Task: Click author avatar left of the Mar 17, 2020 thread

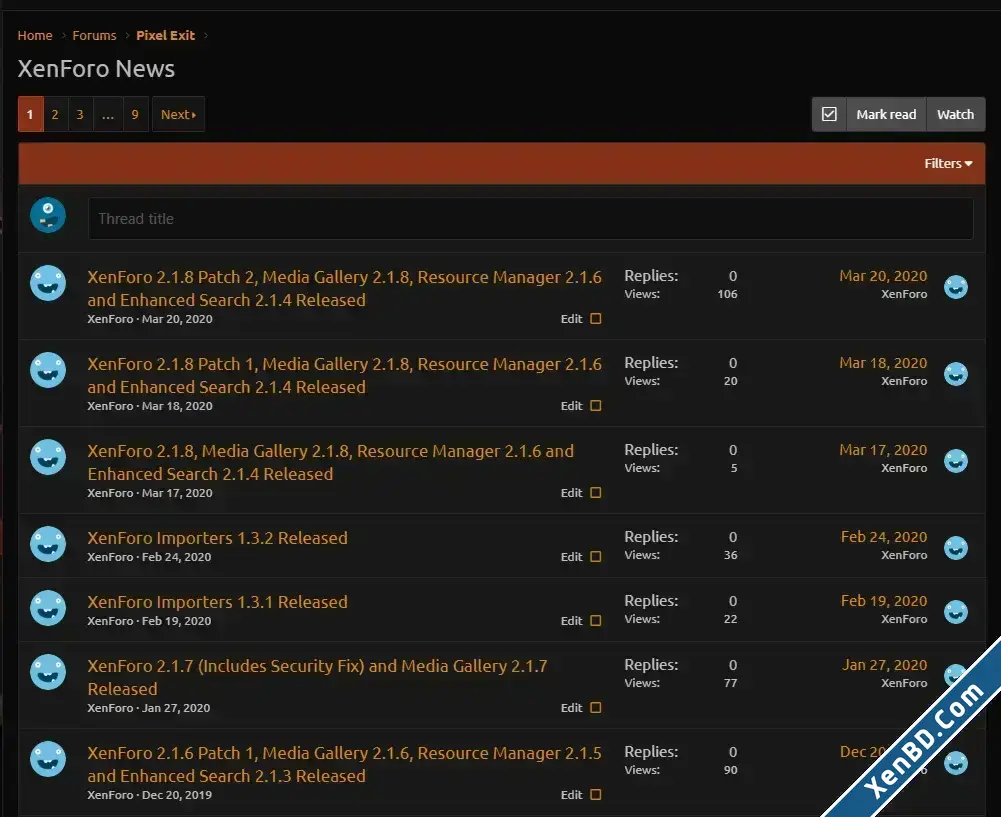Action: pyautogui.click(x=48, y=456)
